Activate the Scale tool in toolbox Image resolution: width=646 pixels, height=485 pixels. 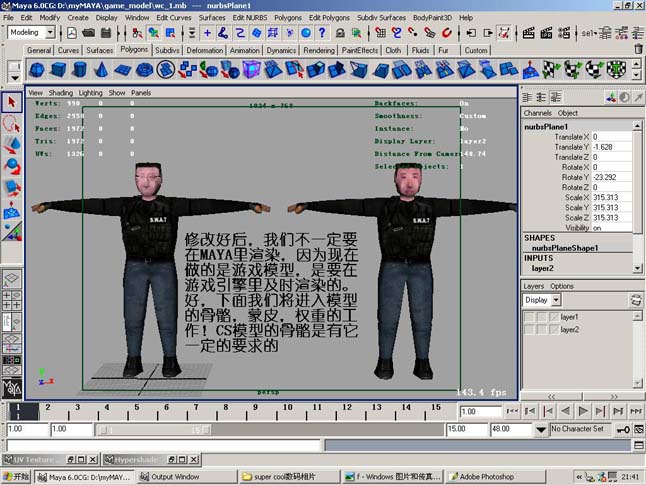12,187
